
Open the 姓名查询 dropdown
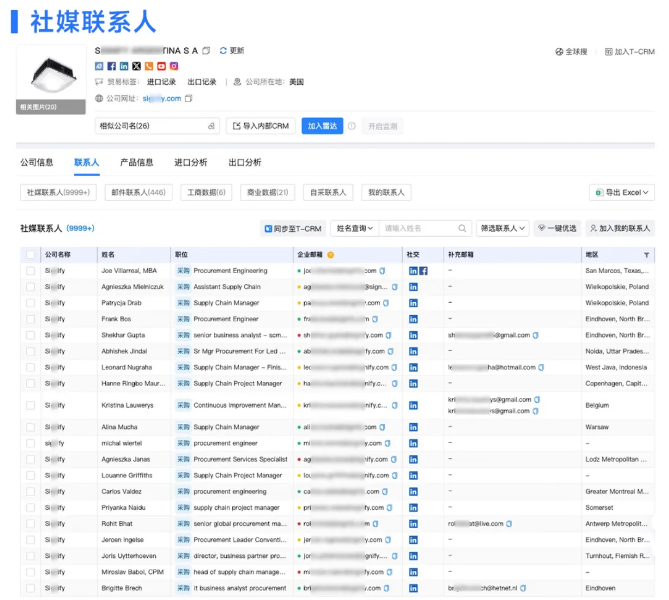click(x=355, y=228)
